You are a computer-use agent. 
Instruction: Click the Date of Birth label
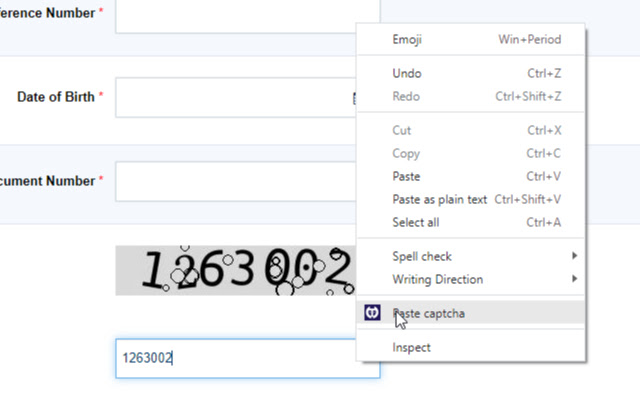(55, 97)
